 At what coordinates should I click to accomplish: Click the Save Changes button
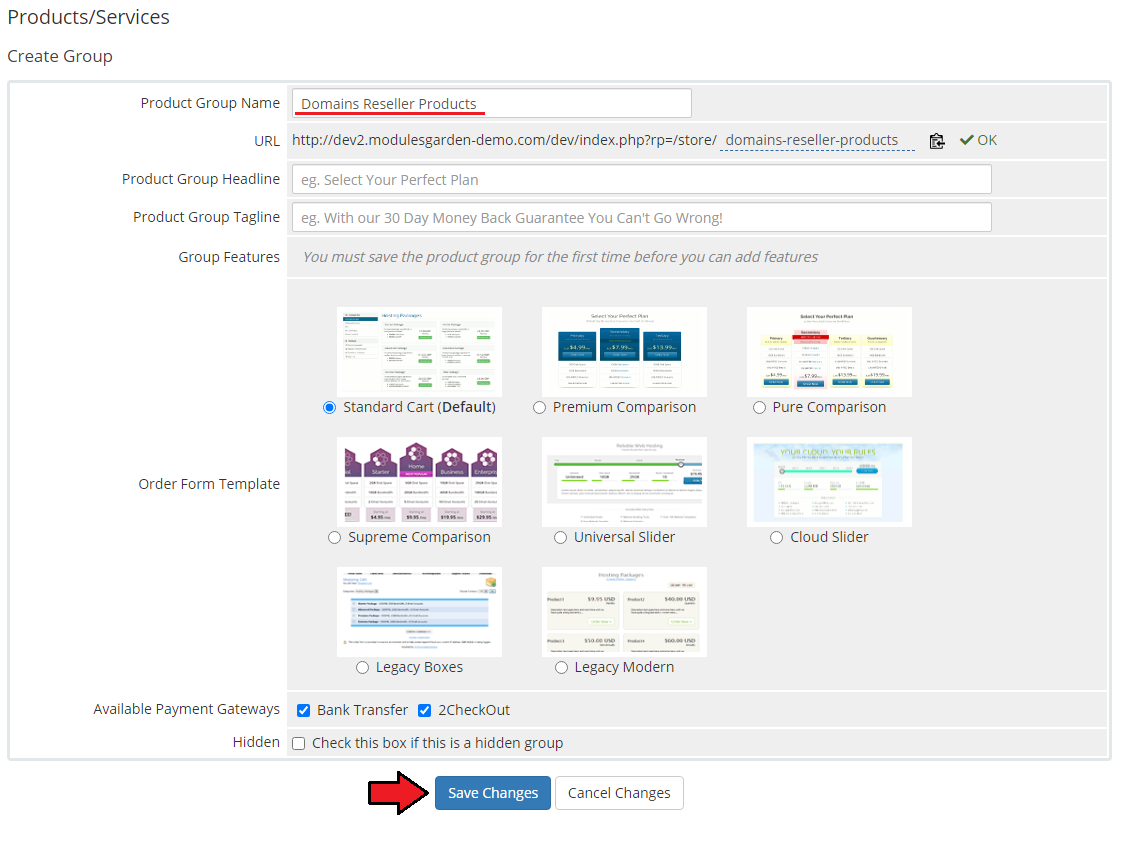(x=492, y=793)
